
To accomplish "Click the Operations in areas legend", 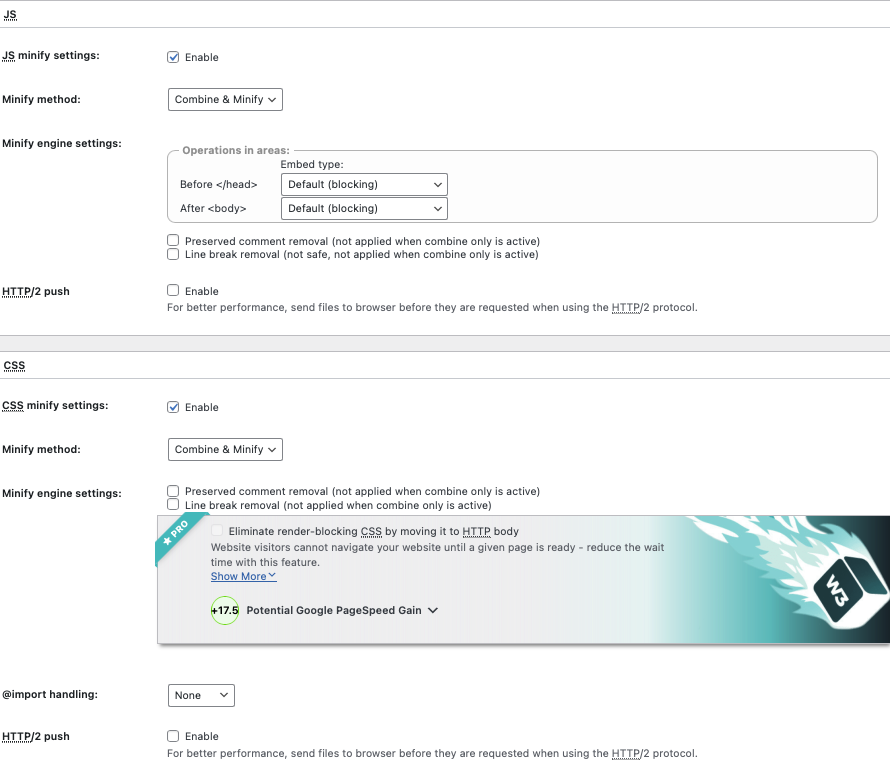I will 236,150.
